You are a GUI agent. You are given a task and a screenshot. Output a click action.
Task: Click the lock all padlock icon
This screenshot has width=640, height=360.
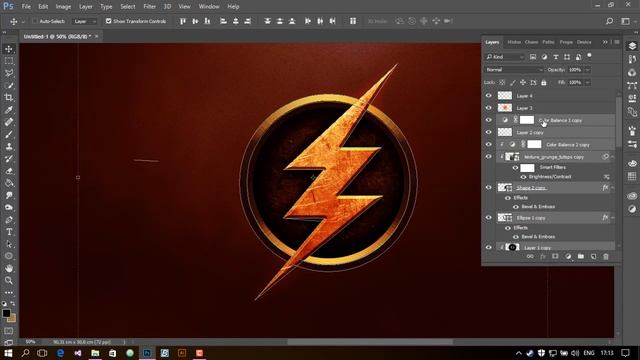tap(544, 82)
